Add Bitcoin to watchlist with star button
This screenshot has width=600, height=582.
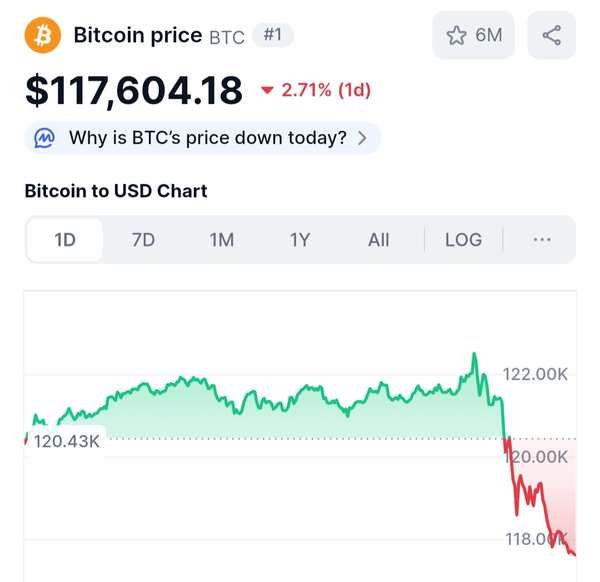456,36
